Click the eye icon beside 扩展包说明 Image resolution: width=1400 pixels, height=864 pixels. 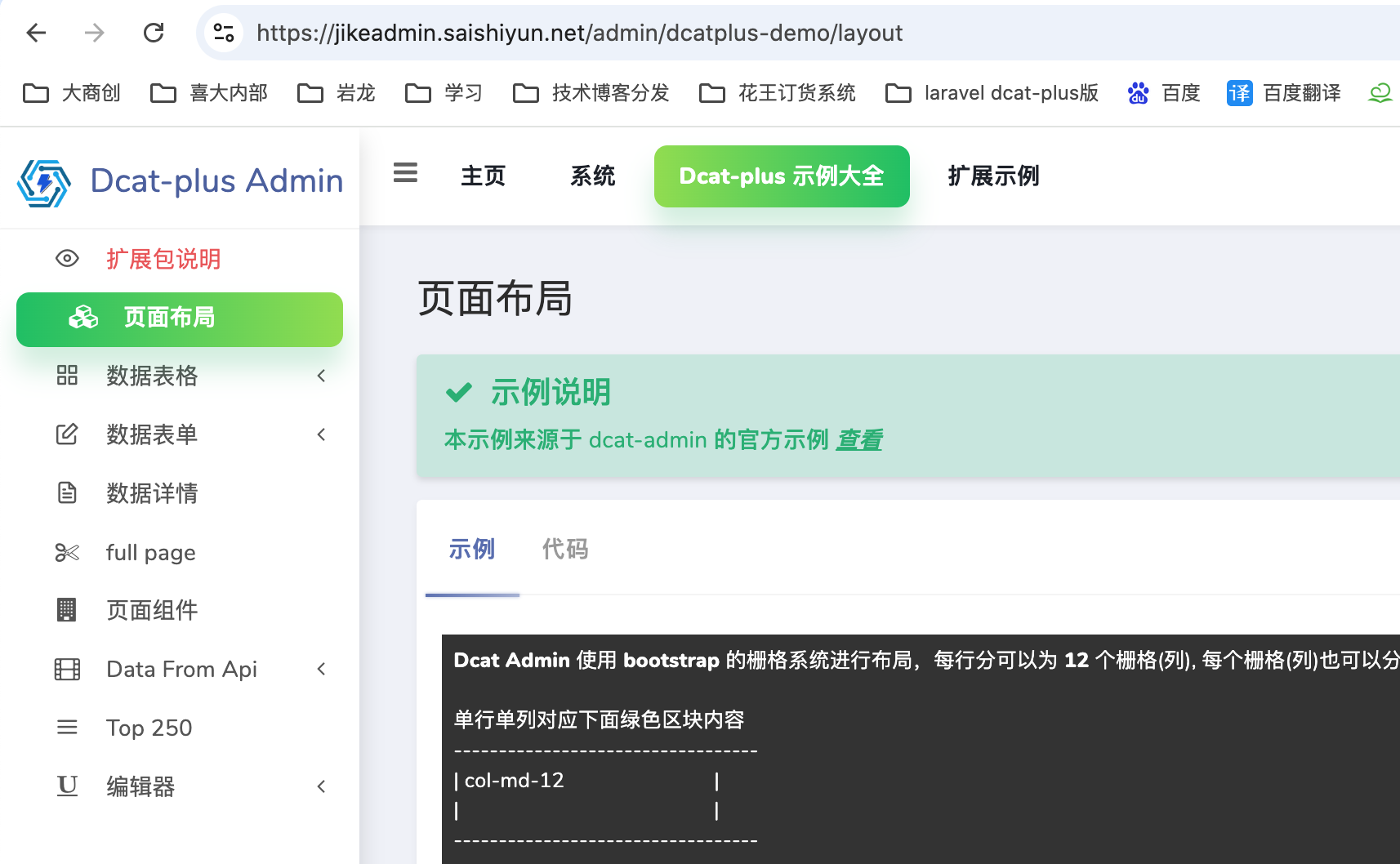coord(67,259)
